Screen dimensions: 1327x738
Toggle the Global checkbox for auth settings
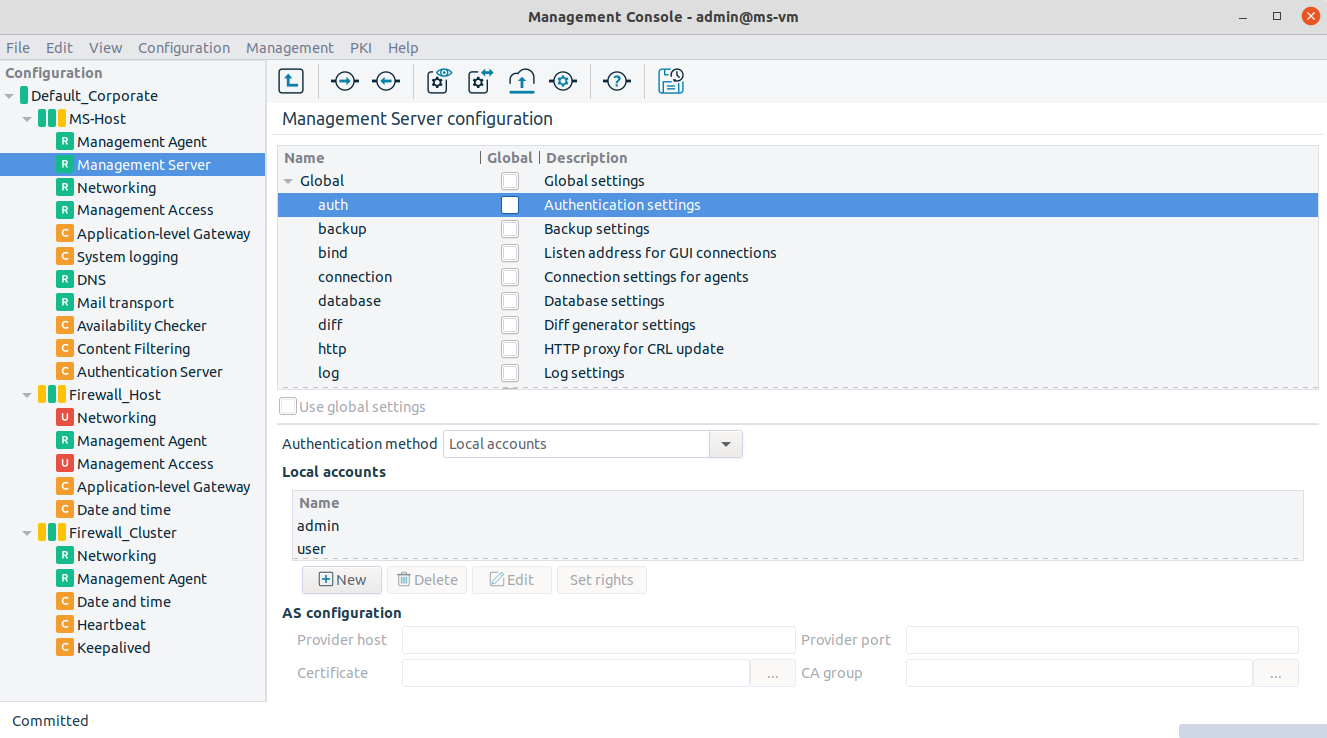point(510,204)
